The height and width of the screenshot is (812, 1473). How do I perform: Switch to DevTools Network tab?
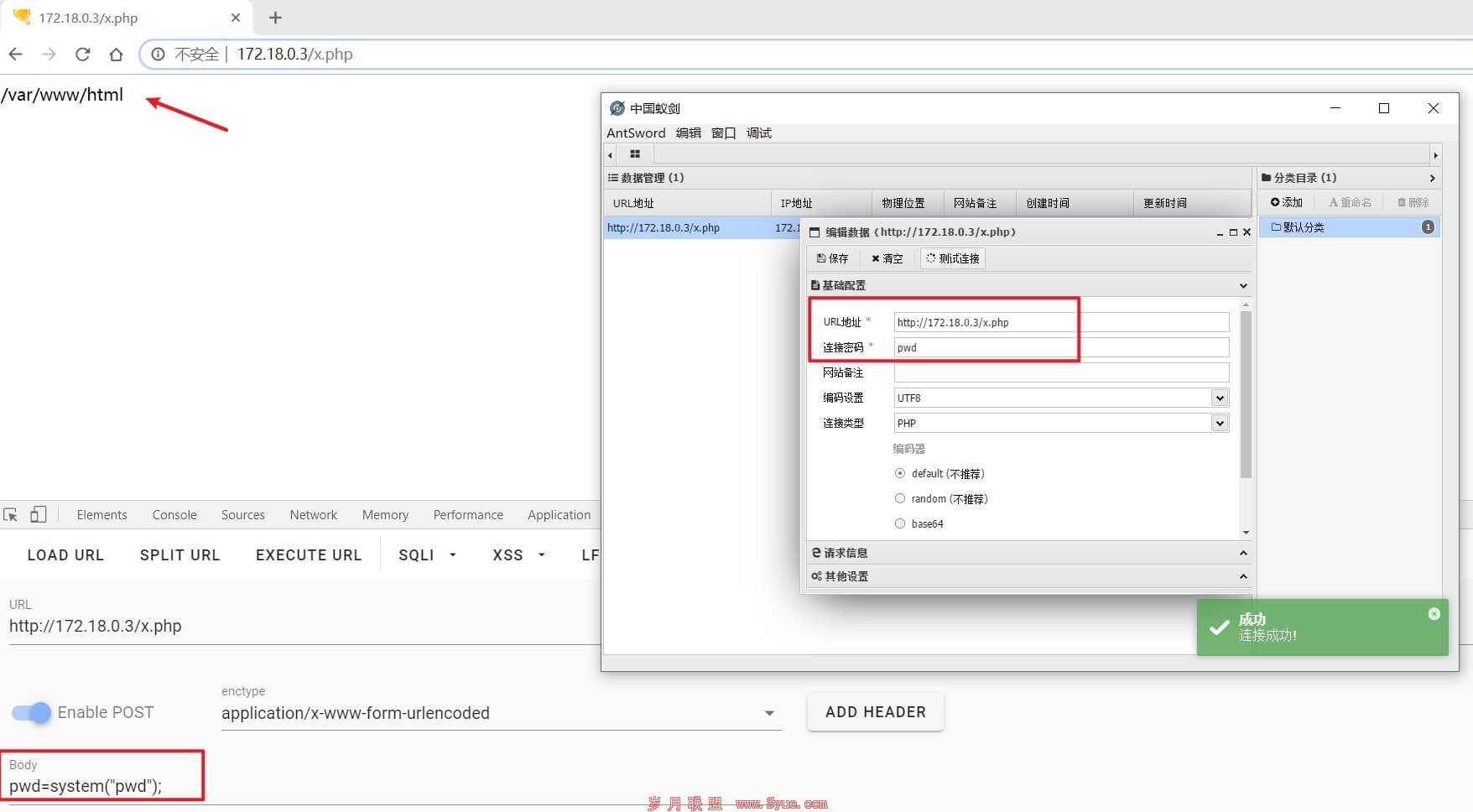(x=314, y=515)
